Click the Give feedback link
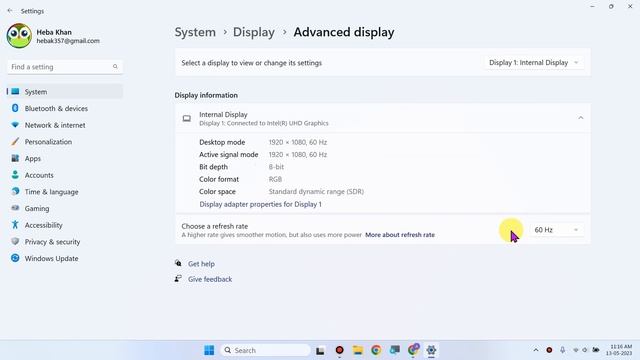640x360 pixels. coord(210,279)
